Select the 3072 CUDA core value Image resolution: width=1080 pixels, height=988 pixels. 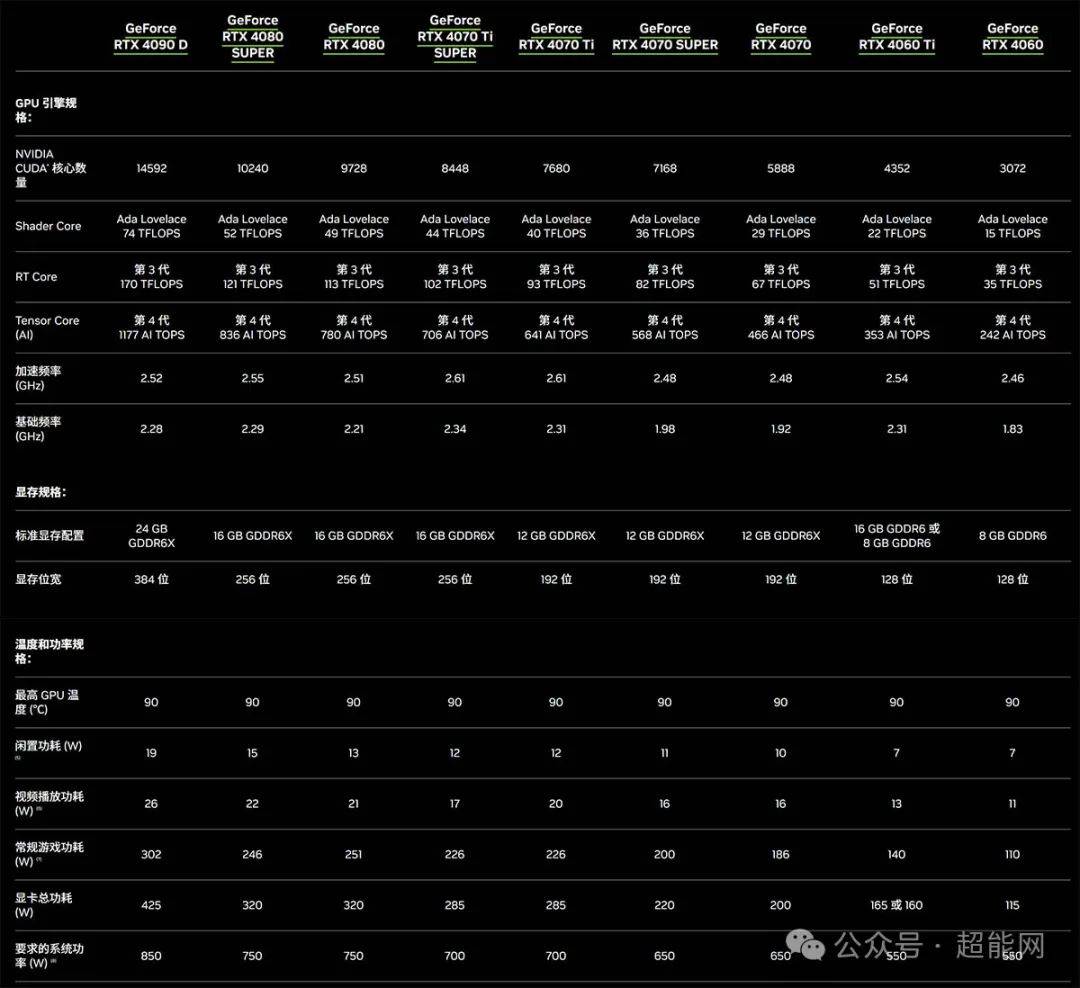click(x=1012, y=168)
